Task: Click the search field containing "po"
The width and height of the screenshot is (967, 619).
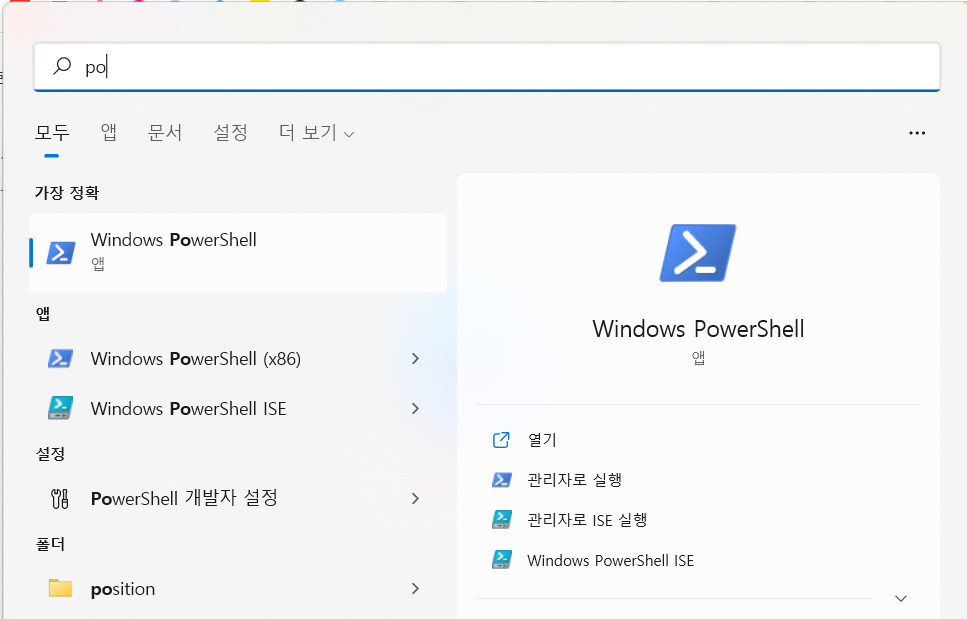Action: (x=487, y=67)
